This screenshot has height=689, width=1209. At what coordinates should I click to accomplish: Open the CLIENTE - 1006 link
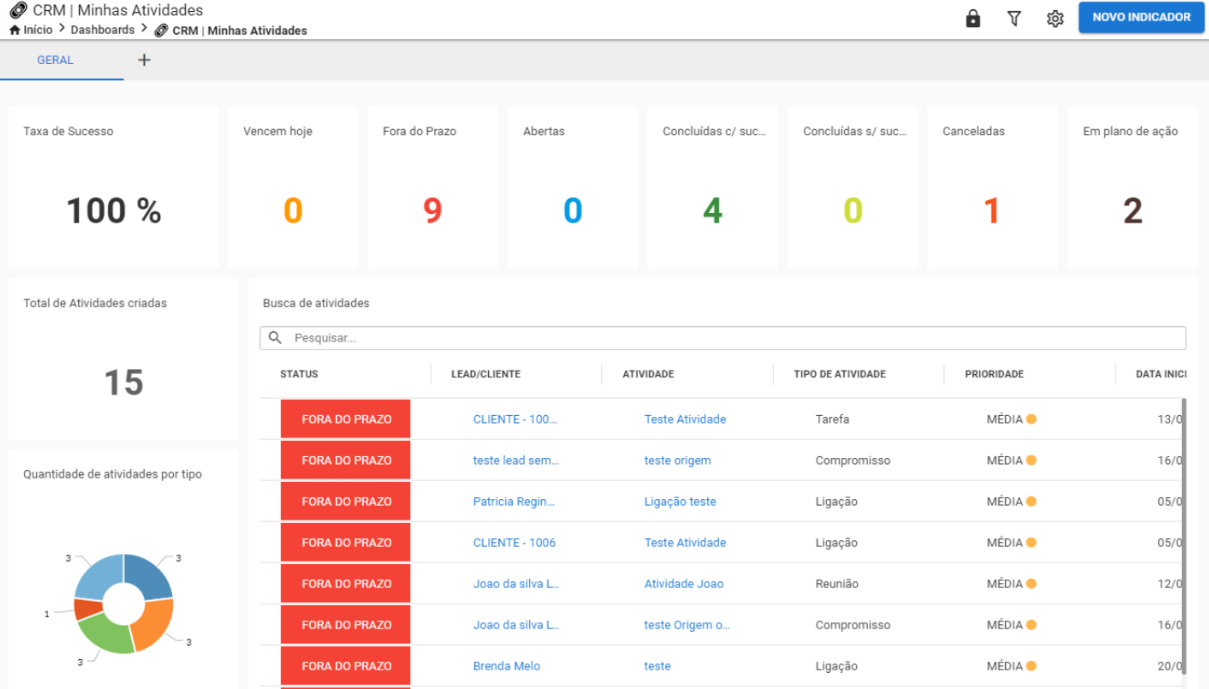coord(514,542)
